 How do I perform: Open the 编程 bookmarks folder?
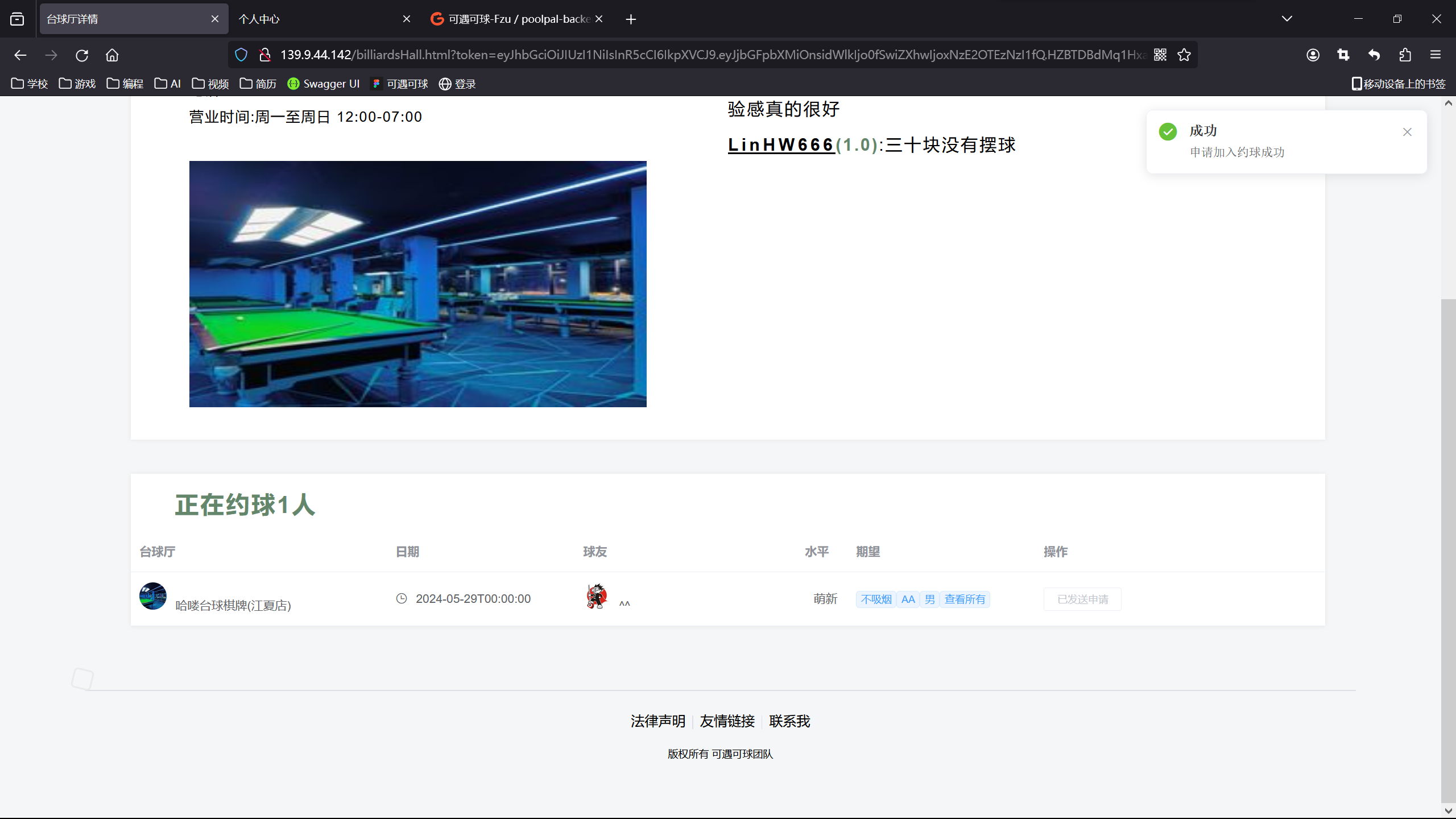(125, 84)
